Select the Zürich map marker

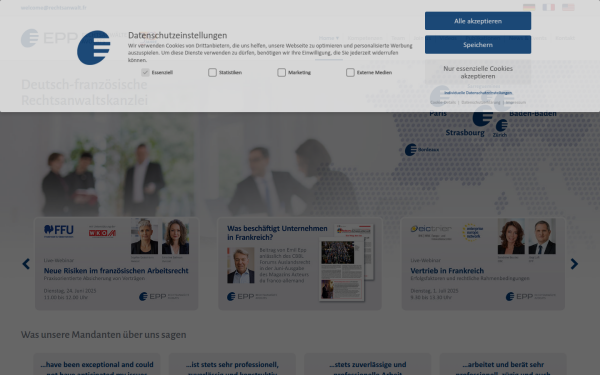tap(501, 125)
